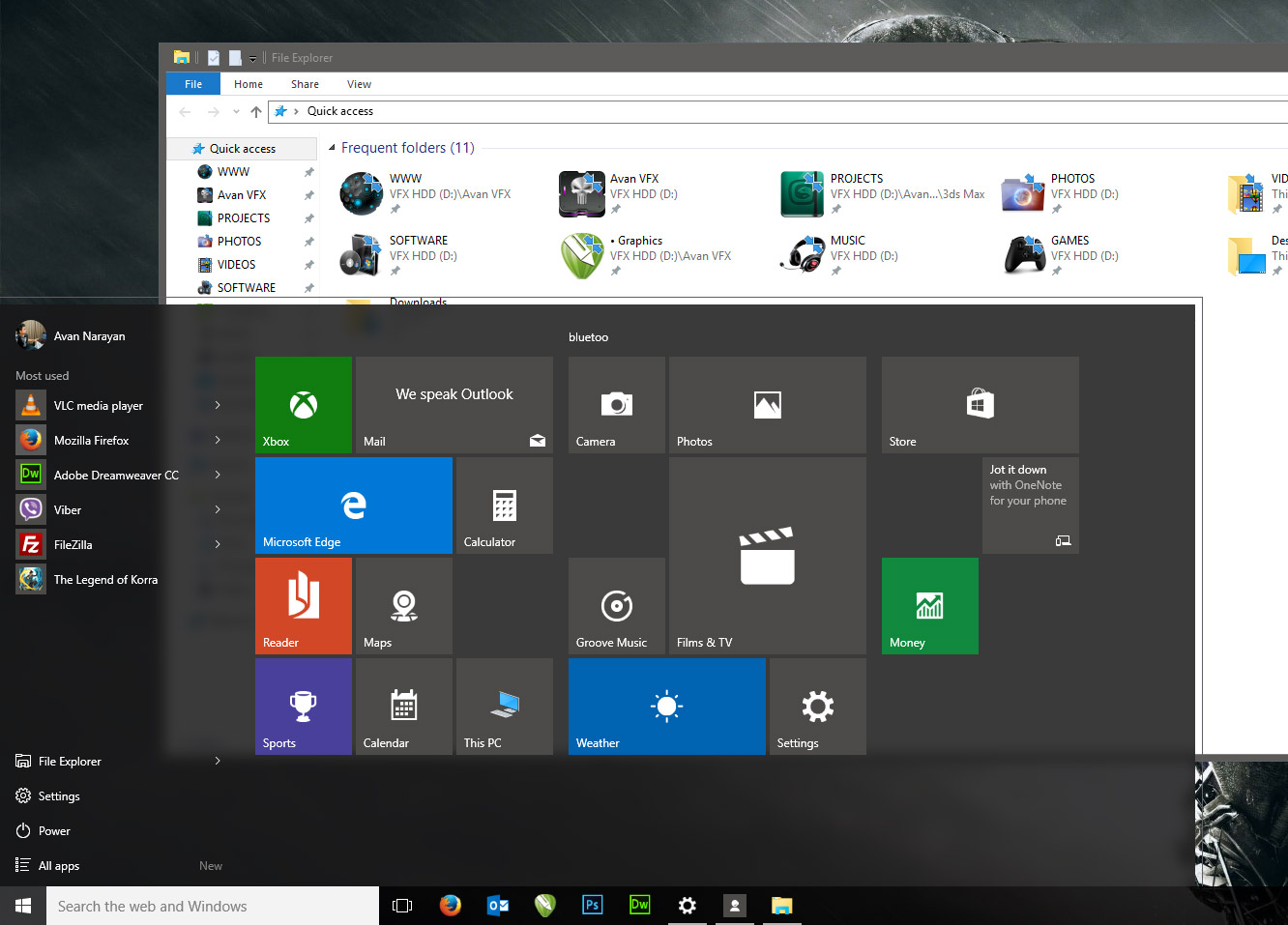Open the Weather tile

point(667,707)
